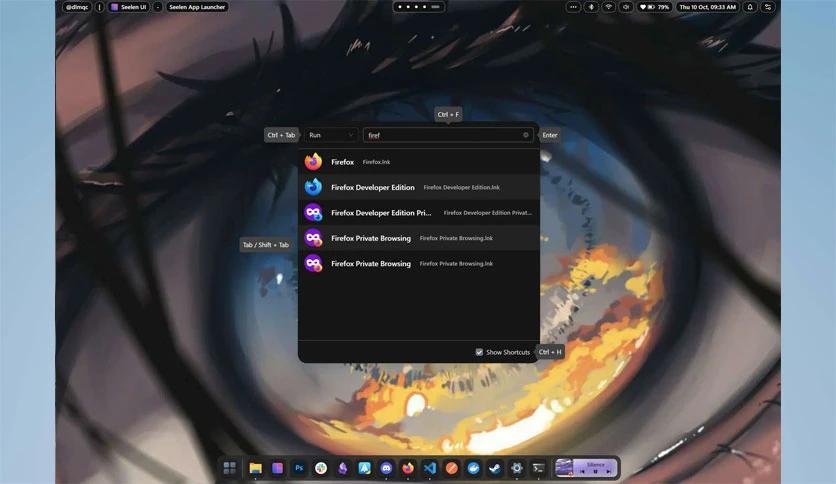Image resolution: width=836 pixels, height=484 pixels.
Task: Open the @dlmqc user menu
Action: coord(77,7)
